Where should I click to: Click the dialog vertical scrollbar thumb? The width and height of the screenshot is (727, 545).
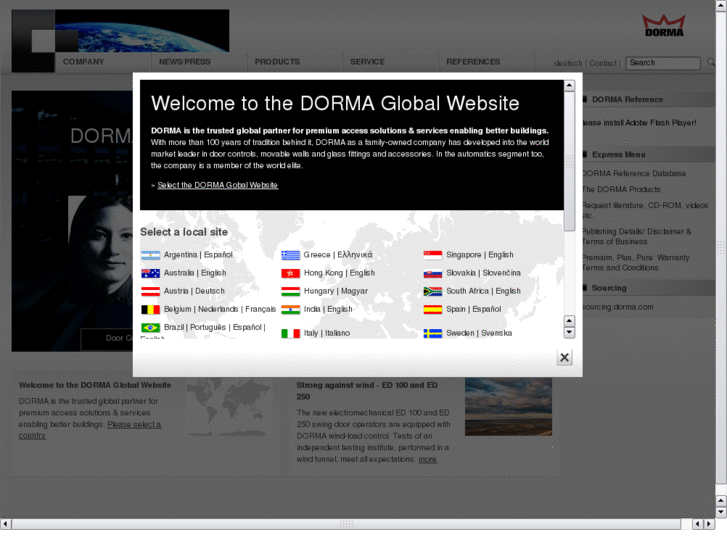(x=569, y=161)
